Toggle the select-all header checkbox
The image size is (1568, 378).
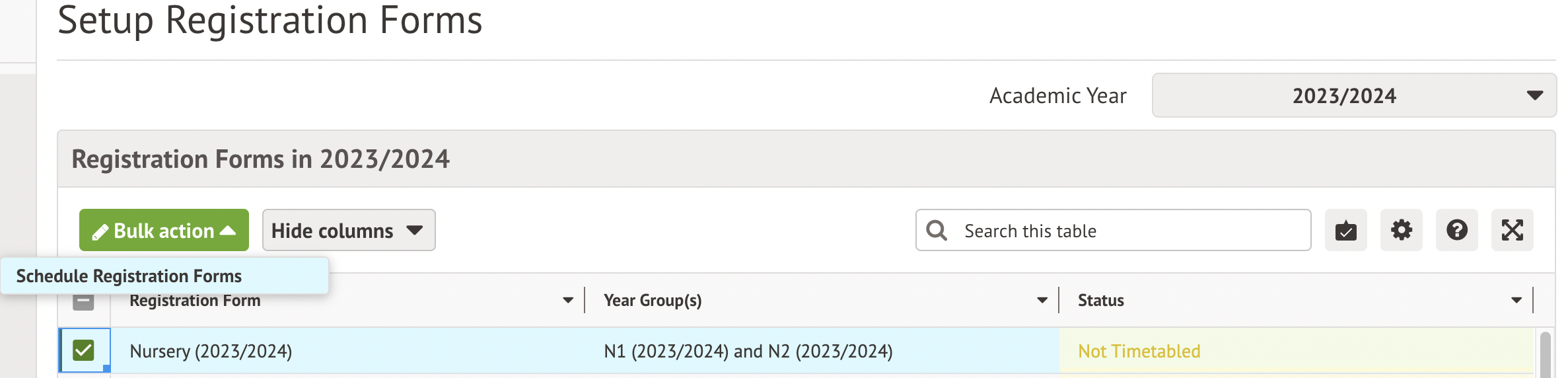(84, 302)
